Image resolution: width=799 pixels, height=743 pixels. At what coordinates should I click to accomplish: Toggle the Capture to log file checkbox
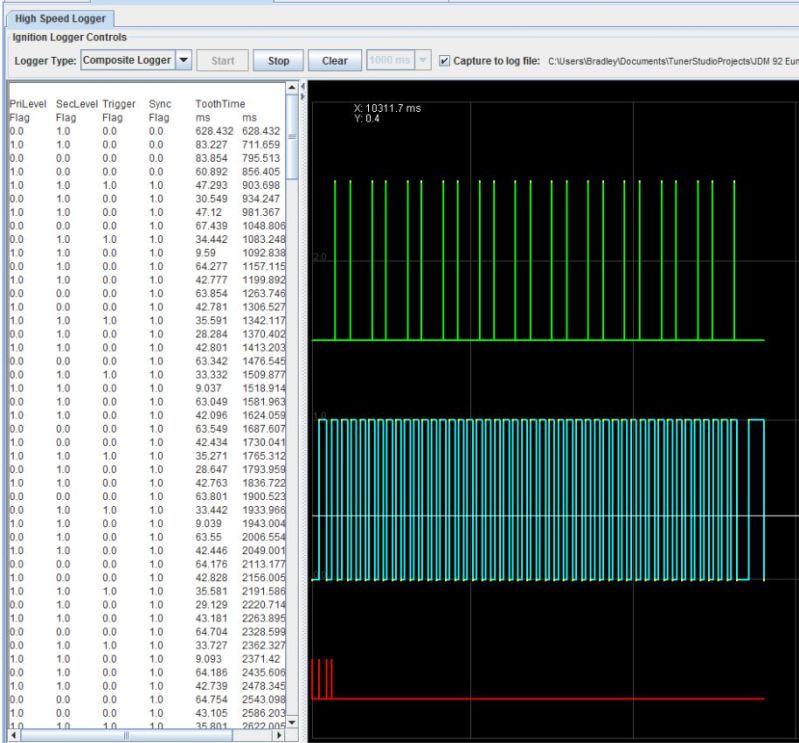point(444,60)
